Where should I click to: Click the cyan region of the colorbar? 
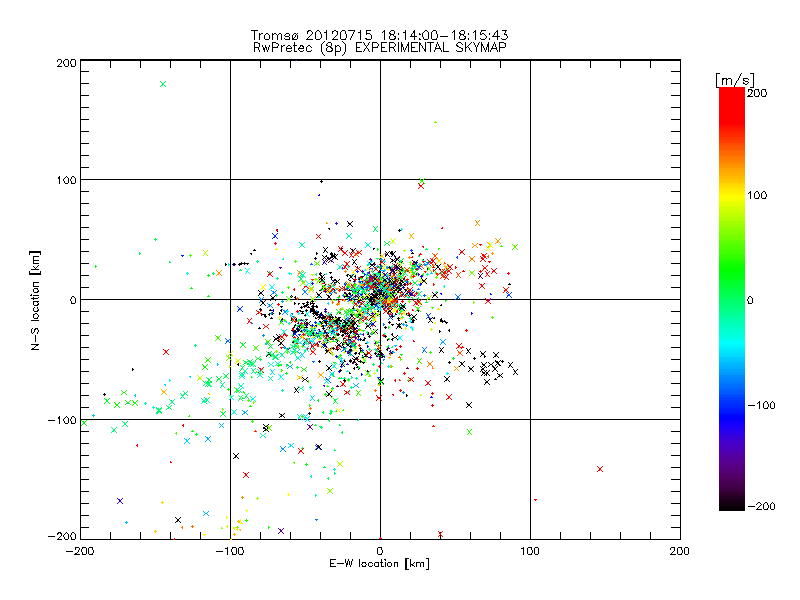(x=732, y=346)
